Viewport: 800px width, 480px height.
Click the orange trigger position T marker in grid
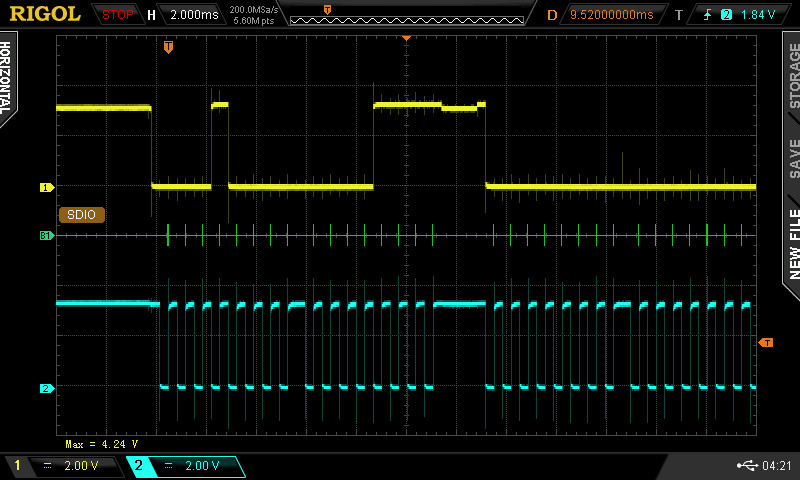(168, 47)
